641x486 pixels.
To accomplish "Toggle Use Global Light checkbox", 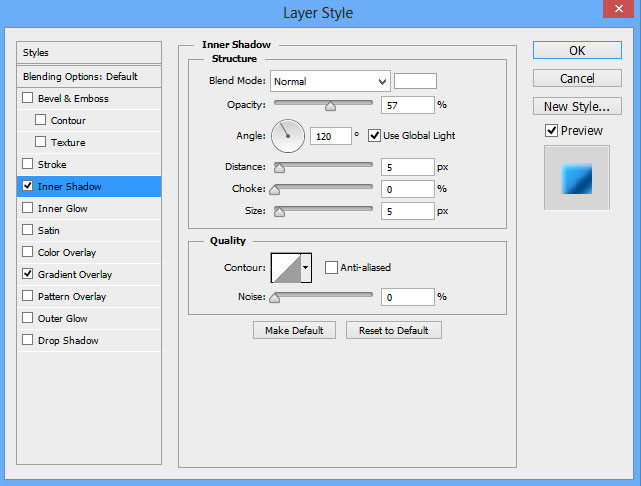I will [375, 135].
